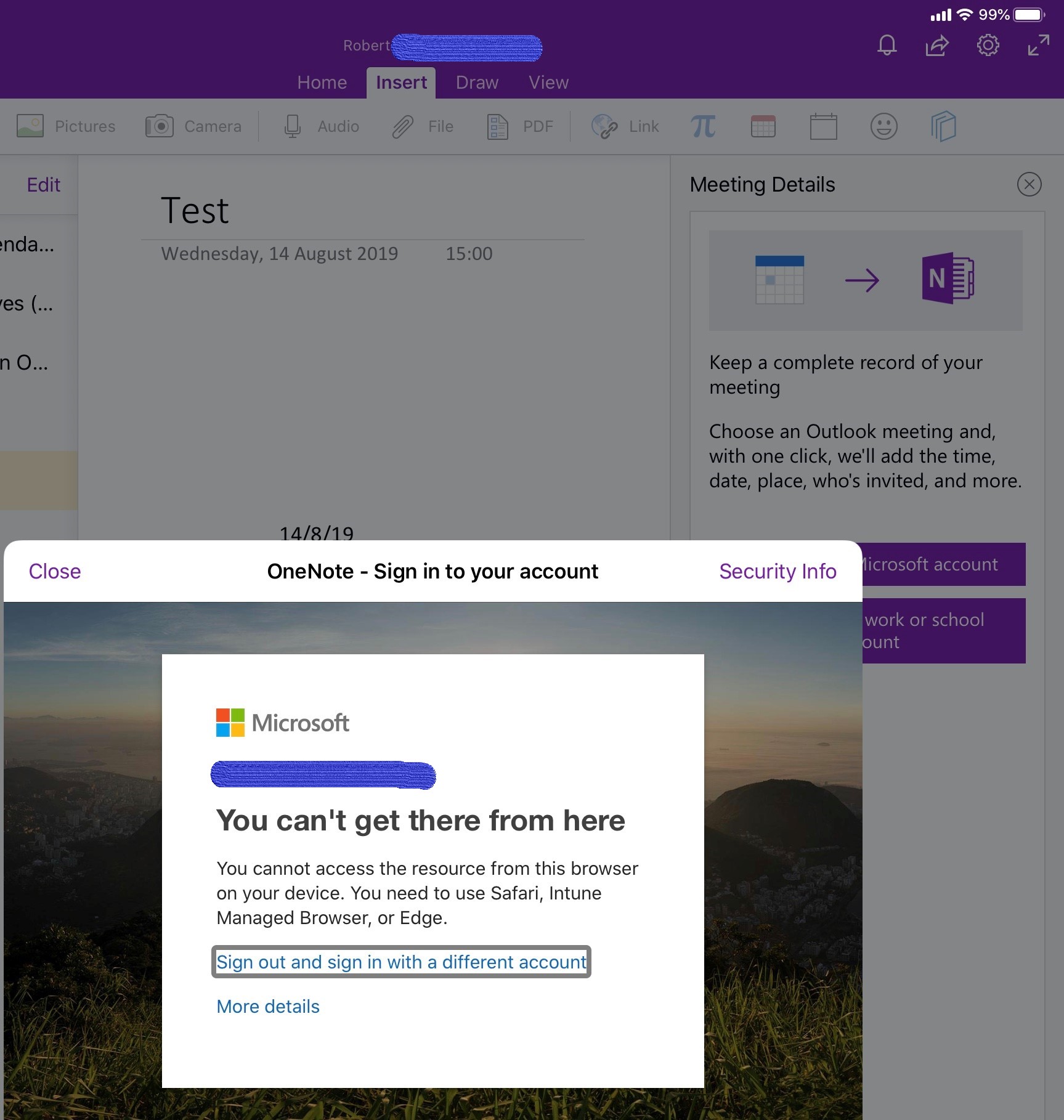This screenshot has height=1120, width=1064.
Task: Tap Edit in the page list
Action: pos(43,185)
